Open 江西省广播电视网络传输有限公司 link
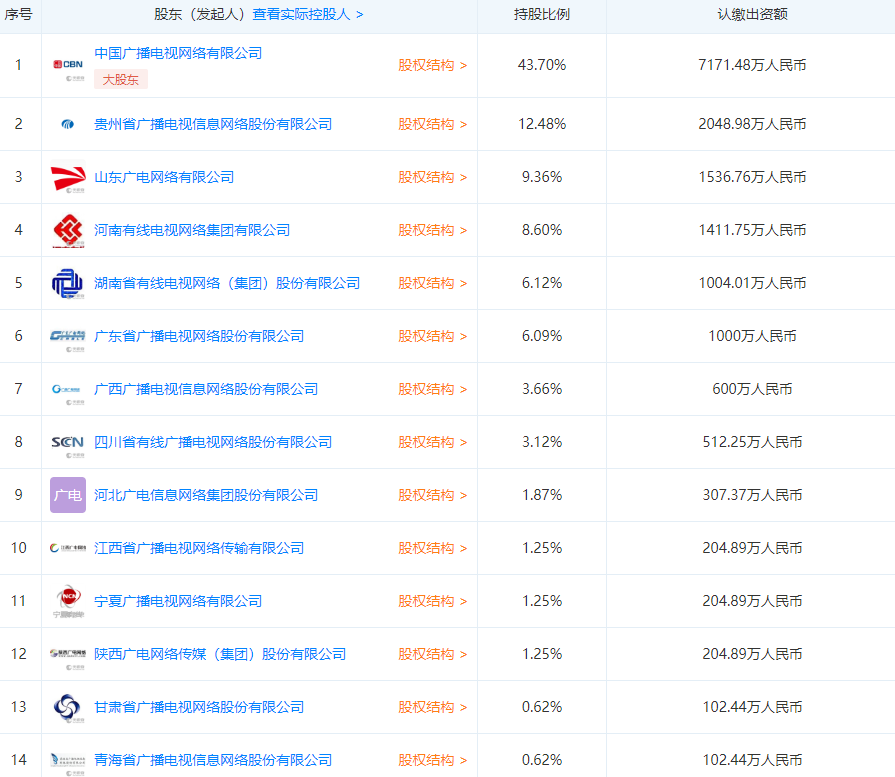 [x=199, y=548]
